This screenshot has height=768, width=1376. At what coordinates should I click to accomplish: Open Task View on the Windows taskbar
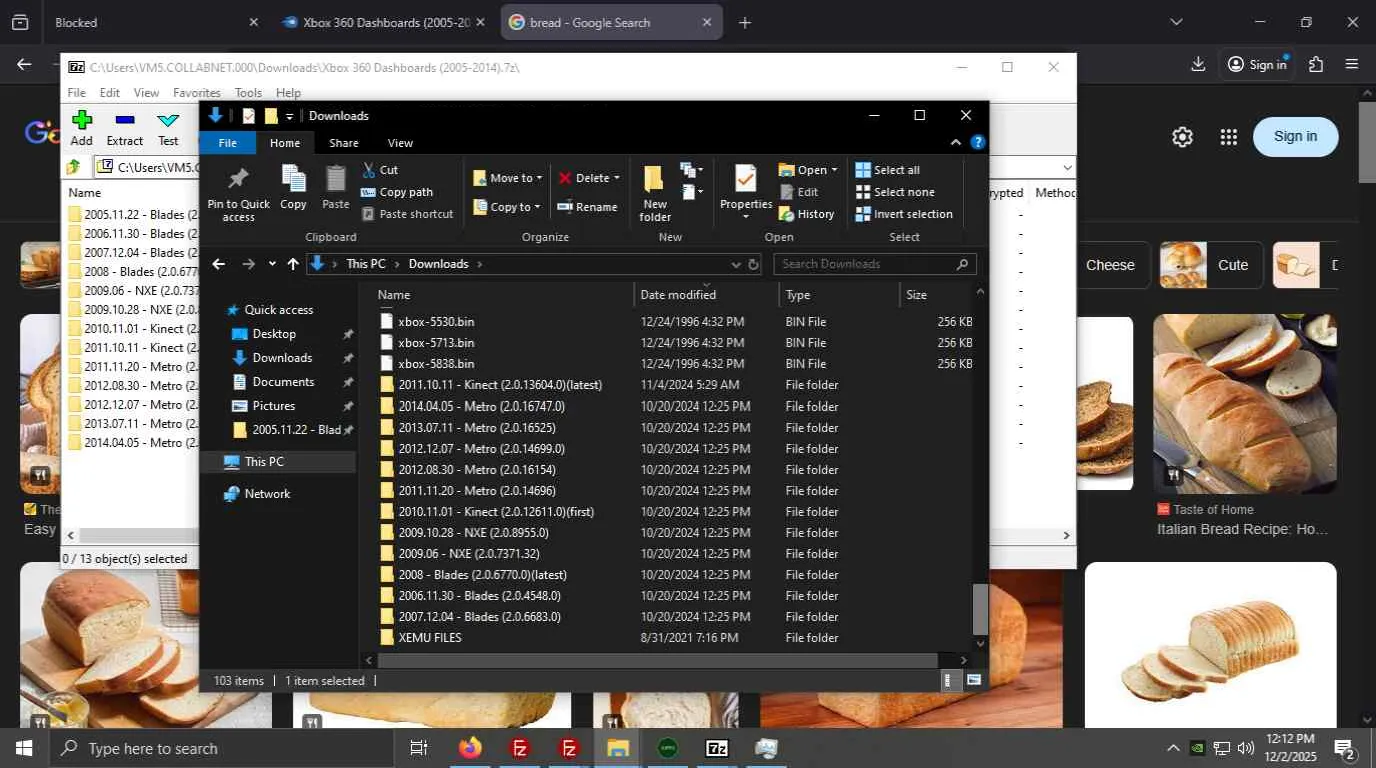pyautogui.click(x=419, y=748)
